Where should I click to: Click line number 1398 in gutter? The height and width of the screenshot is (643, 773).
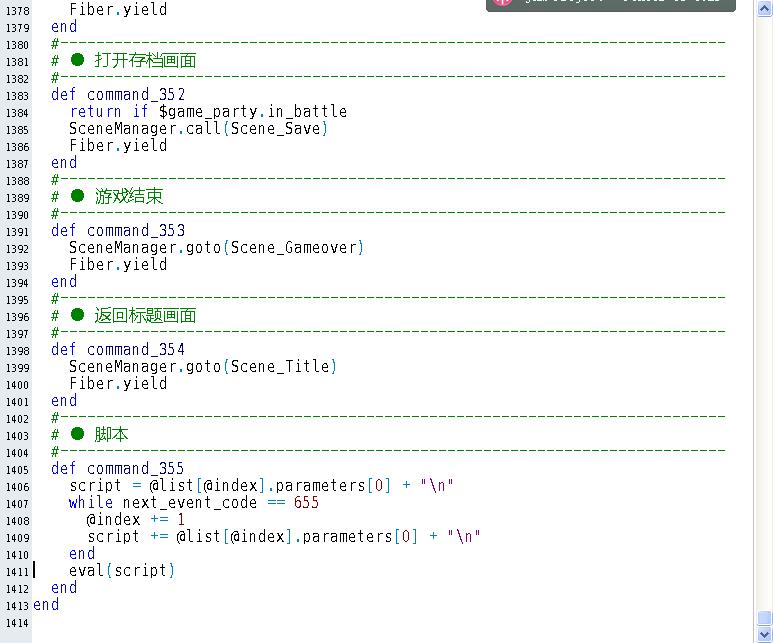pyautogui.click(x=17, y=351)
